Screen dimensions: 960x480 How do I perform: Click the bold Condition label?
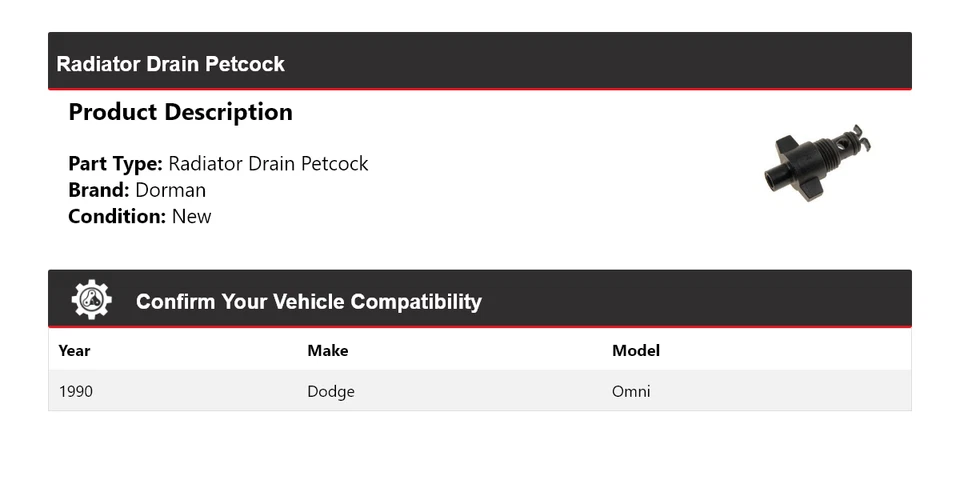(117, 216)
